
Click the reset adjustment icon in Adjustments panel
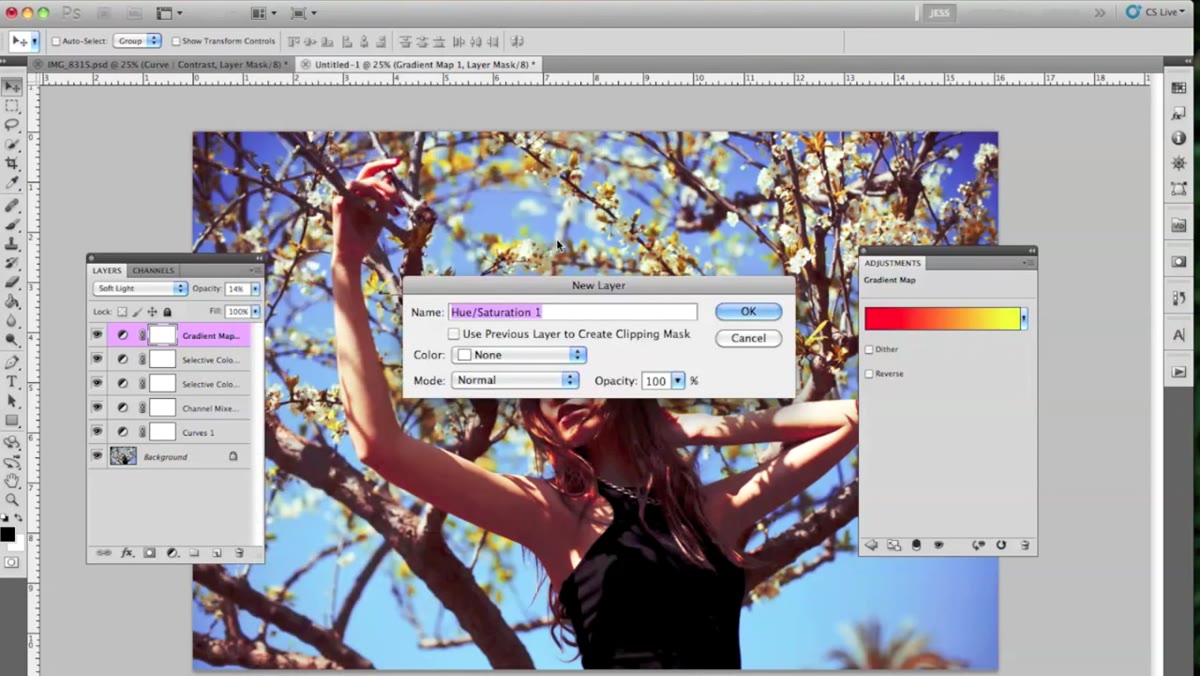pos(1001,545)
